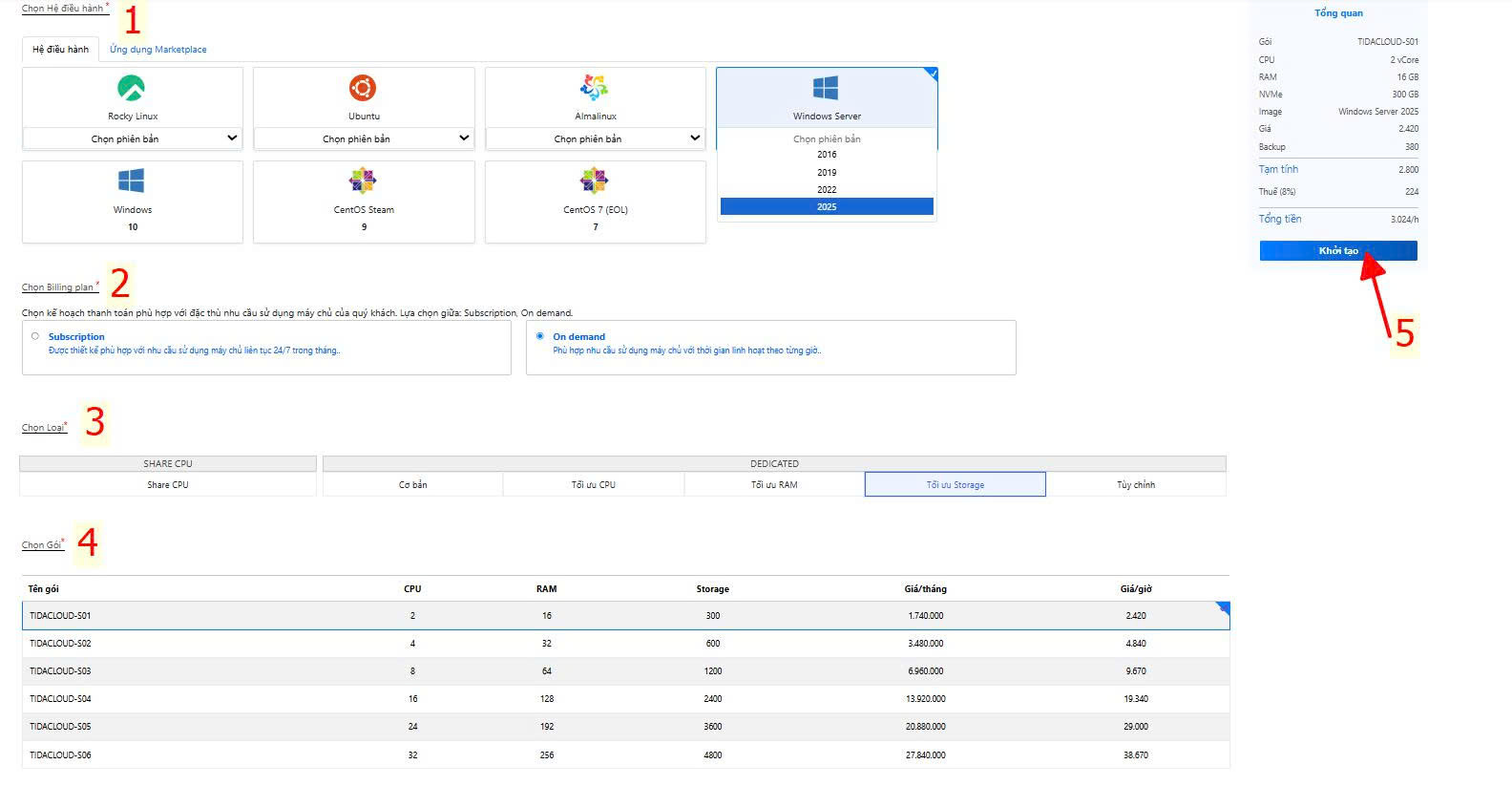Choose the Almalinux logo icon
Image resolution: width=1512 pixels, height=786 pixels.
[594, 88]
